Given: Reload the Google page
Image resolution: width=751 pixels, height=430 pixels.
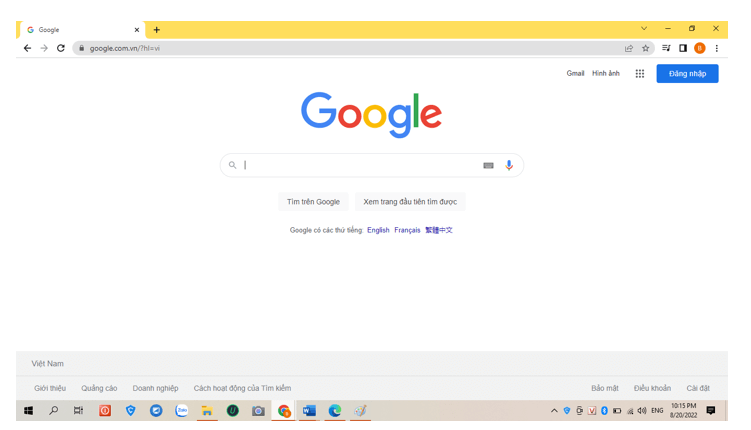Looking at the screenshot, I should click(61, 48).
